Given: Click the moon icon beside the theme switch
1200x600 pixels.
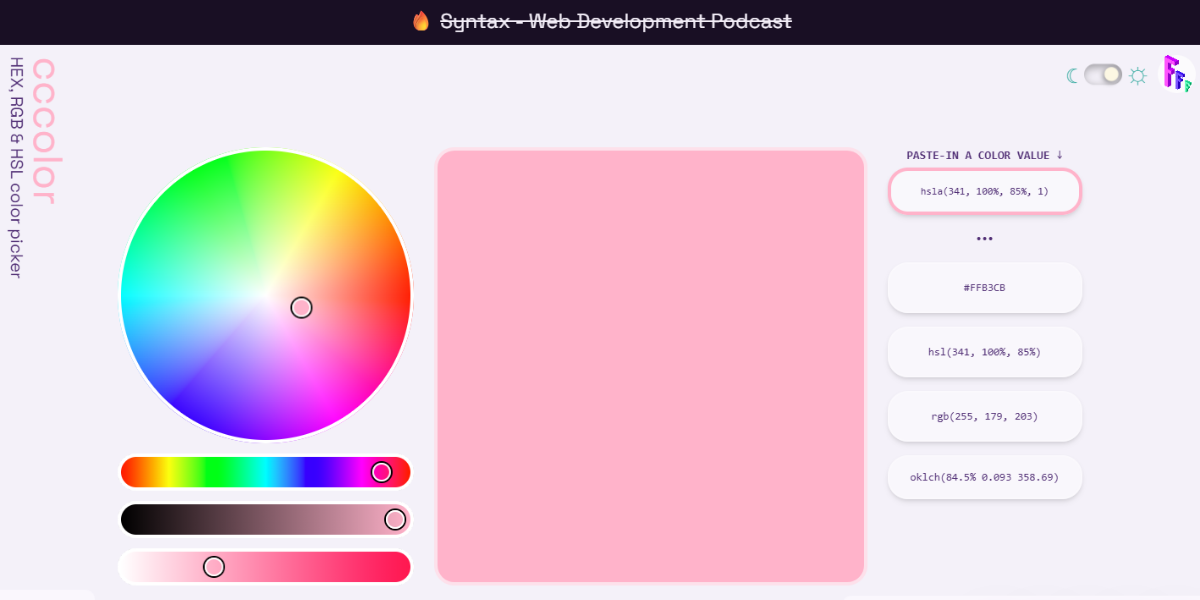Looking at the screenshot, I should point(1073,74).
